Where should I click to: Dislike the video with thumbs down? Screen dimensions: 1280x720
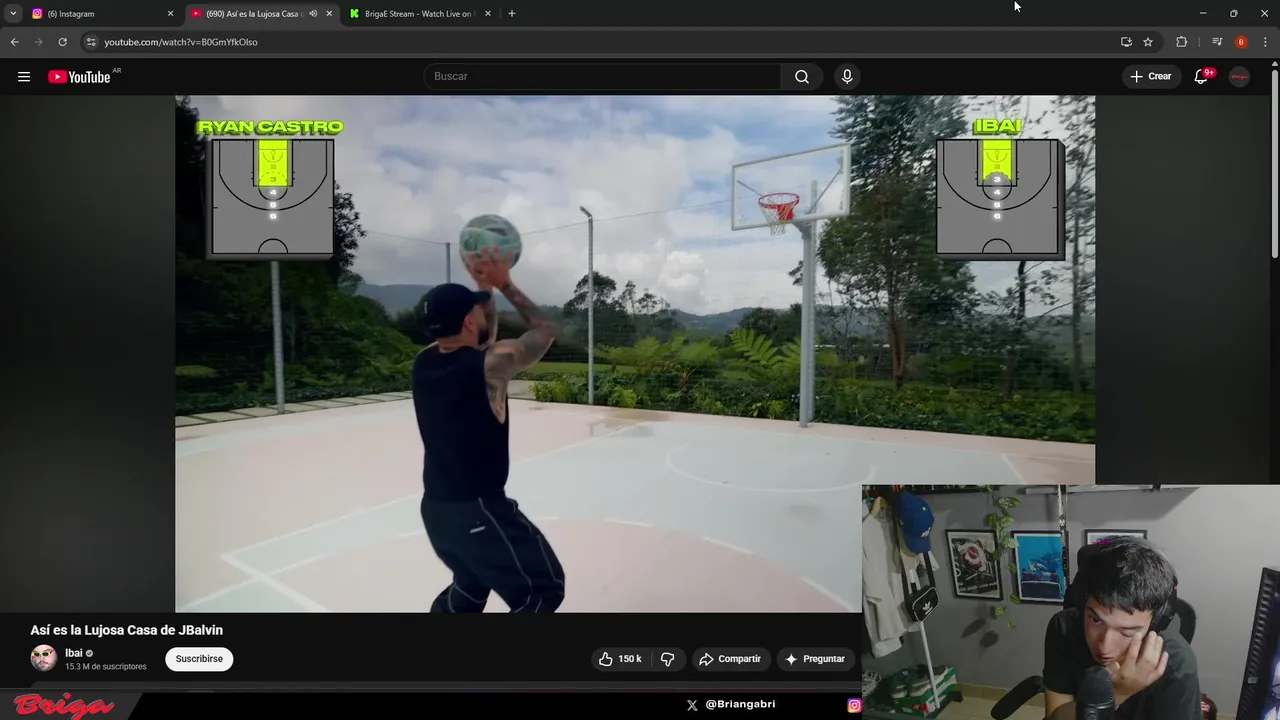(x=667, y=659)
